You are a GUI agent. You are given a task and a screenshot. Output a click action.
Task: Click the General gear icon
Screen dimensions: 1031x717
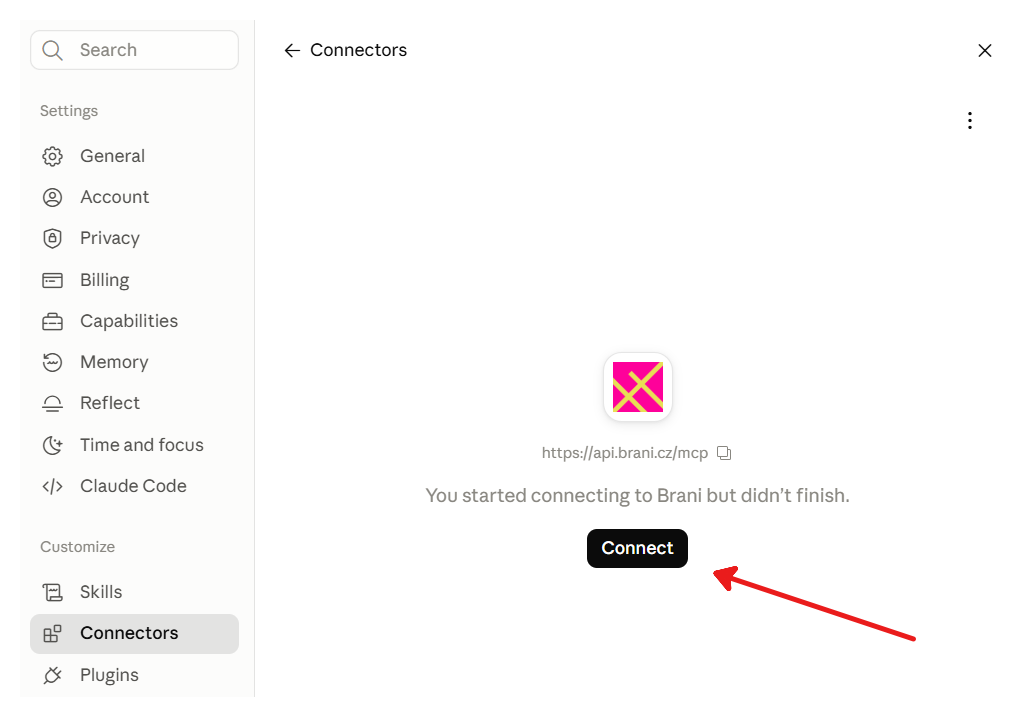tap(53, 157)
